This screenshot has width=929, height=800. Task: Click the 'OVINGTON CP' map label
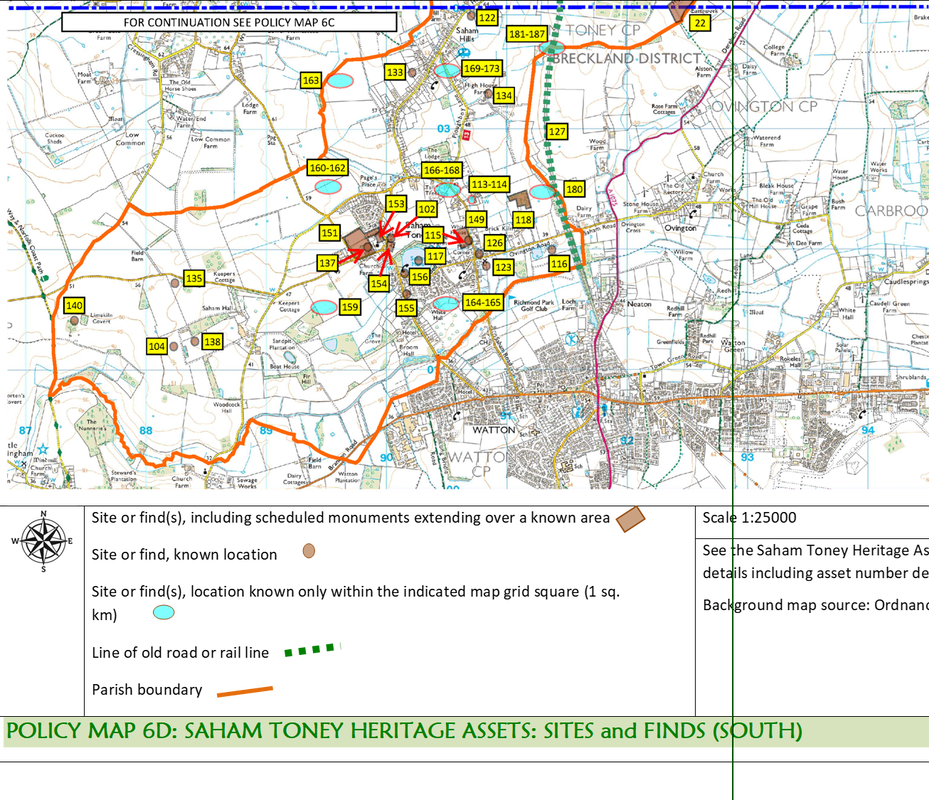[764, 107]
